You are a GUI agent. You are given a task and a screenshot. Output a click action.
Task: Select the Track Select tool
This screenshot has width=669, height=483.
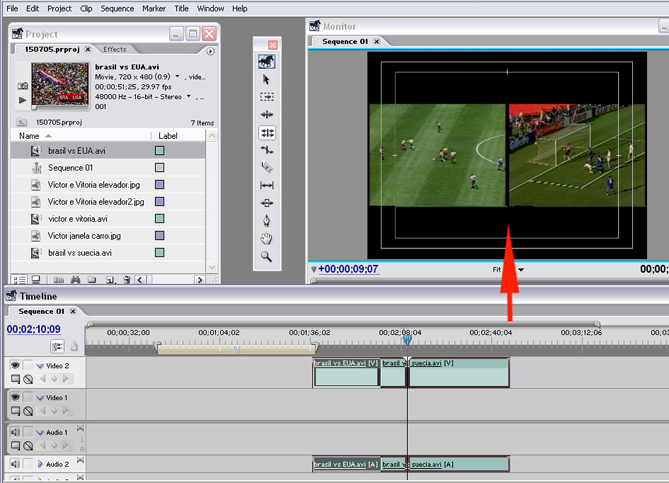click(x=267, y=97)
